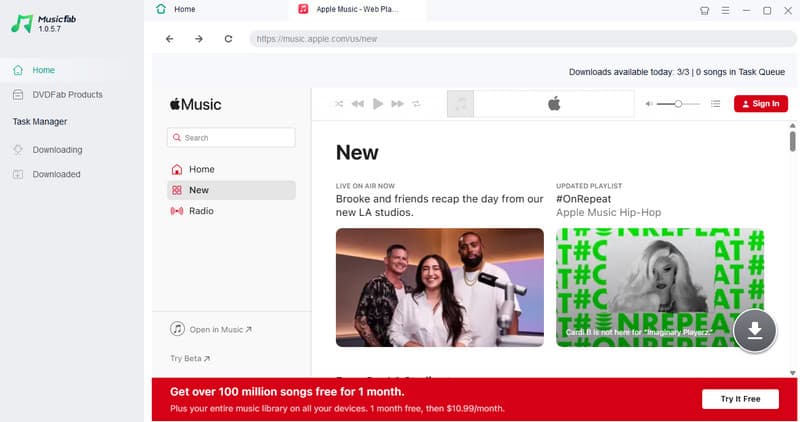Open the playing next queue list
Screen dimensions: 800x422
click(x=715, y=104)
